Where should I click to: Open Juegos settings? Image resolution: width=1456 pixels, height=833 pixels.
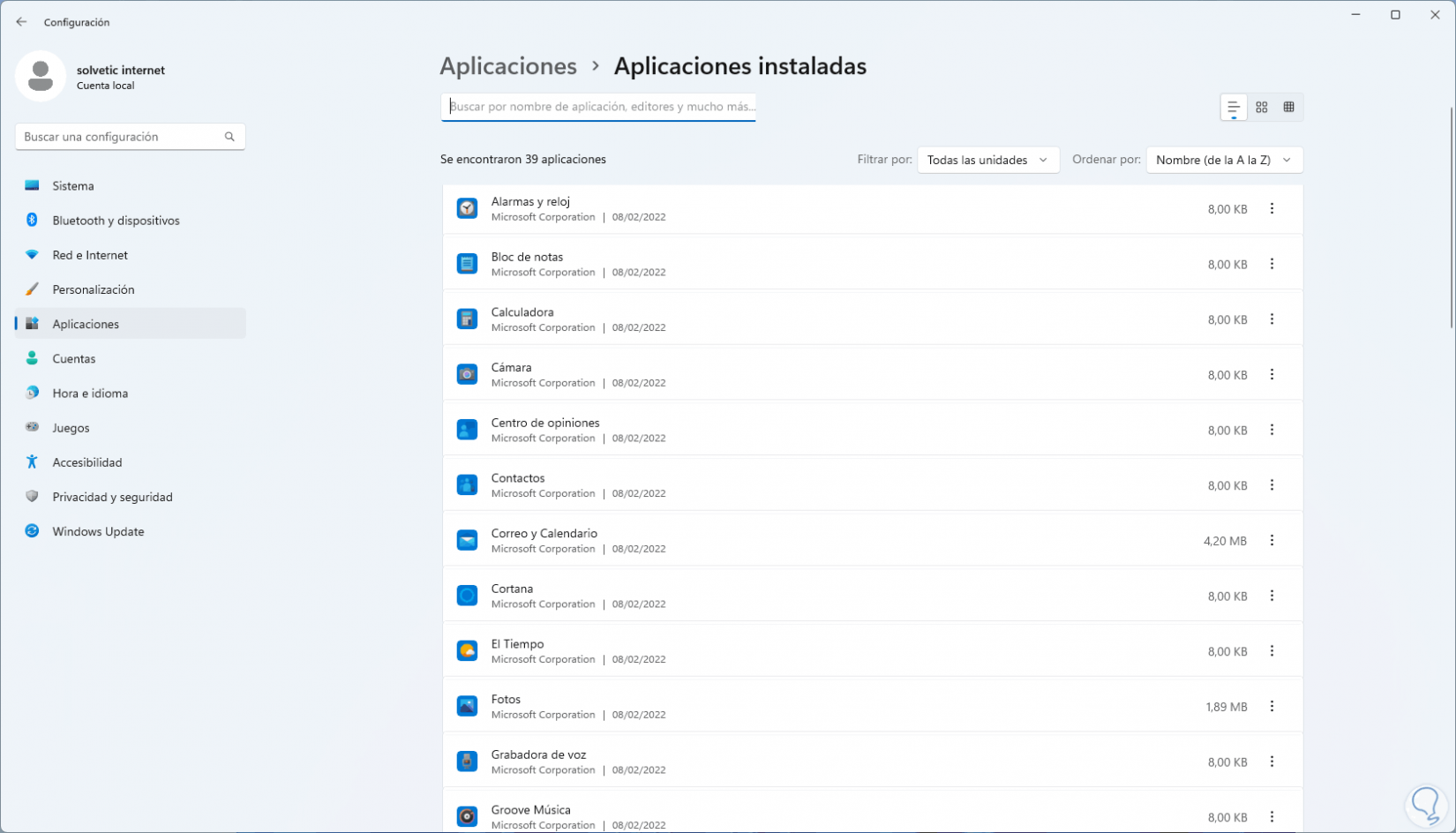131,428
